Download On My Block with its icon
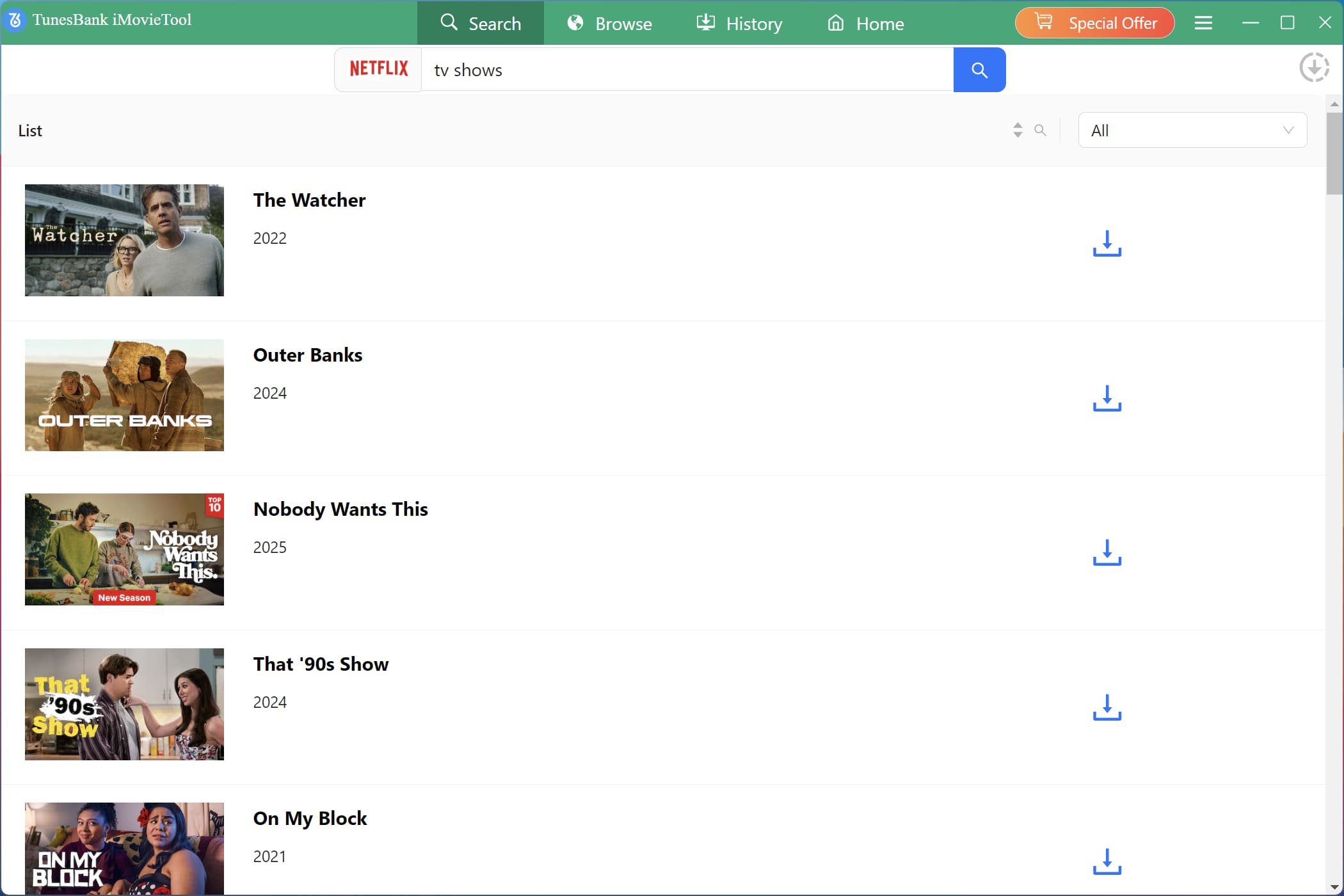The image size is (1344, 896). pyautogui.click(x=1107, y=862)
